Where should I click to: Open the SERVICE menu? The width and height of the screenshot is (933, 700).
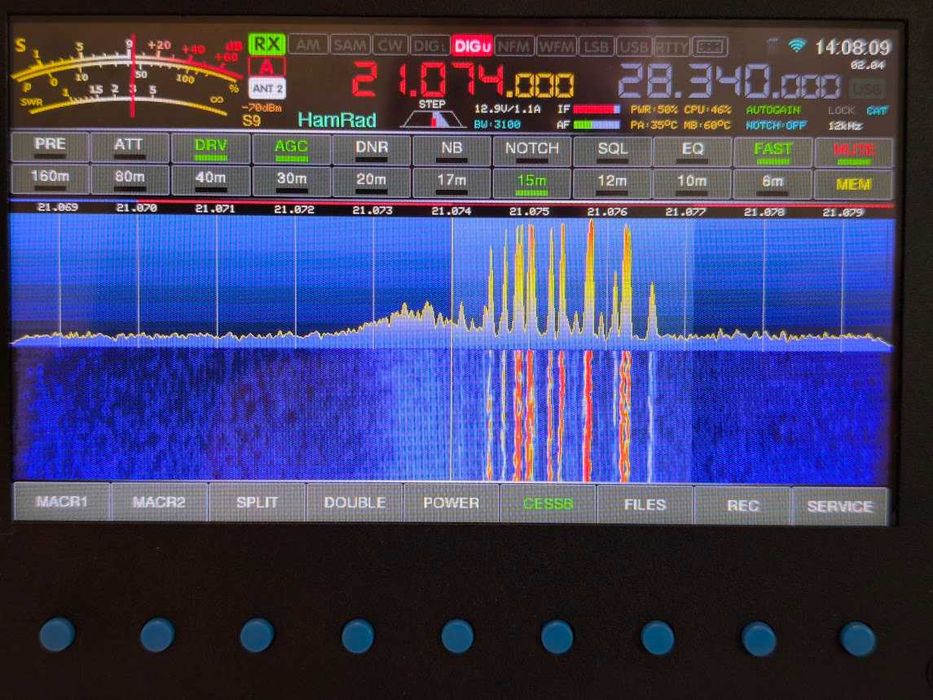[840, 506]
